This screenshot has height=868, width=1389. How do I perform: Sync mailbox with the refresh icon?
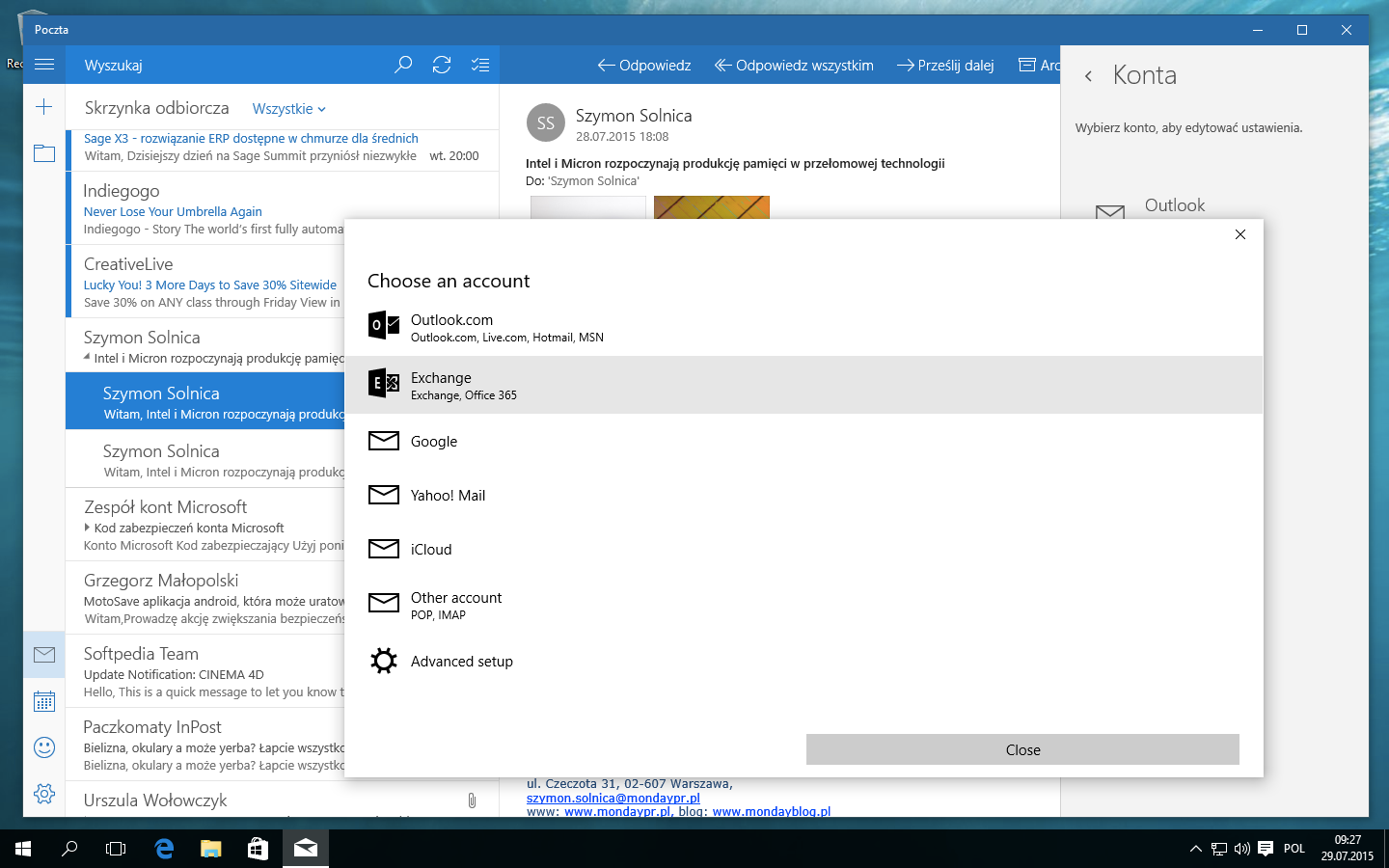point(442,65)
